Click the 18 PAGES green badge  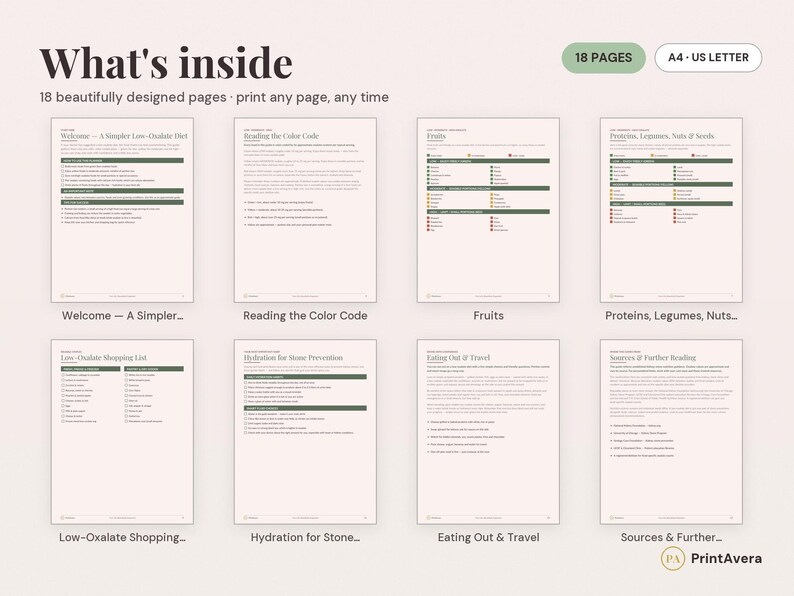(603, 58)
